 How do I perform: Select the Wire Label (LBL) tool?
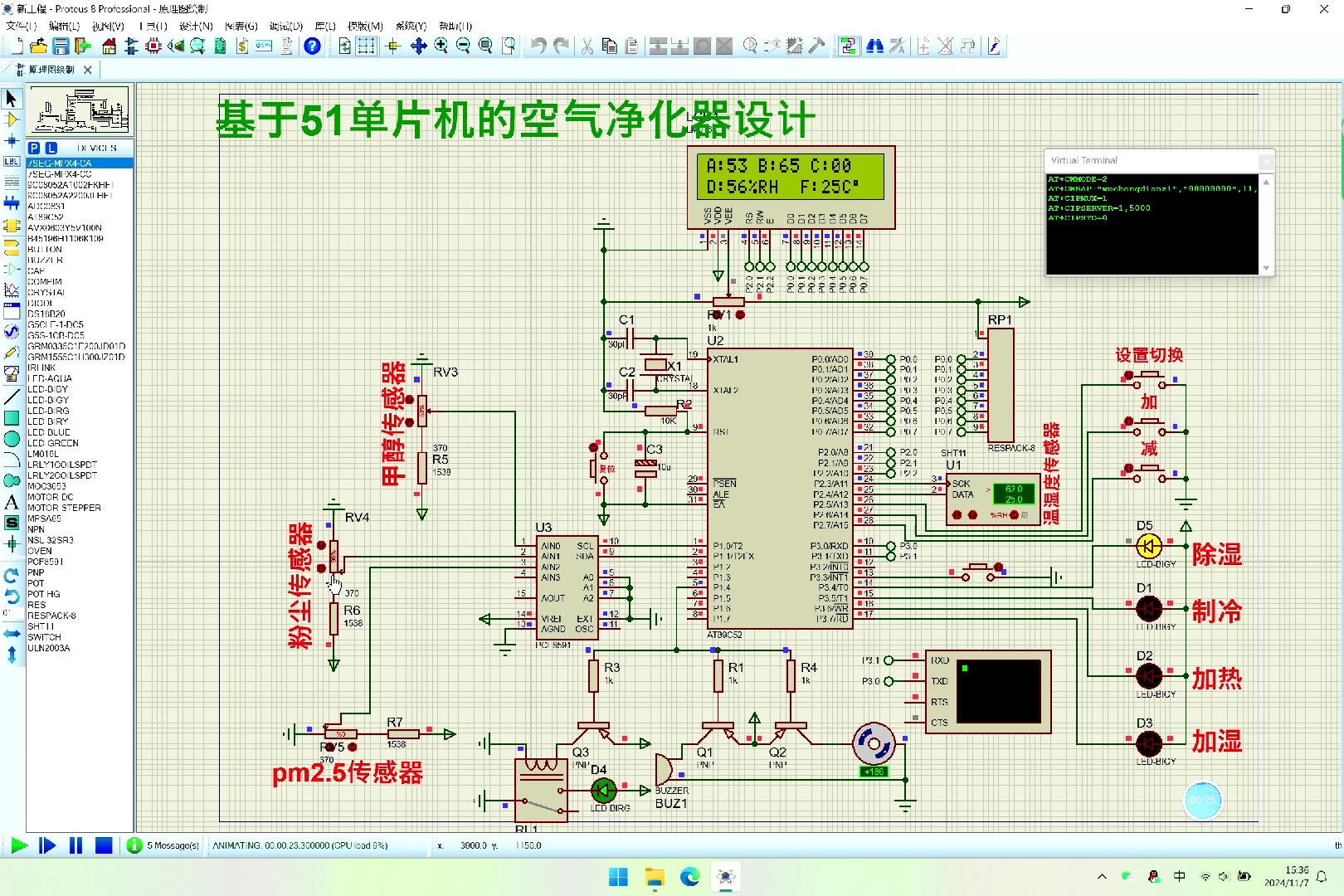point(11,161)
